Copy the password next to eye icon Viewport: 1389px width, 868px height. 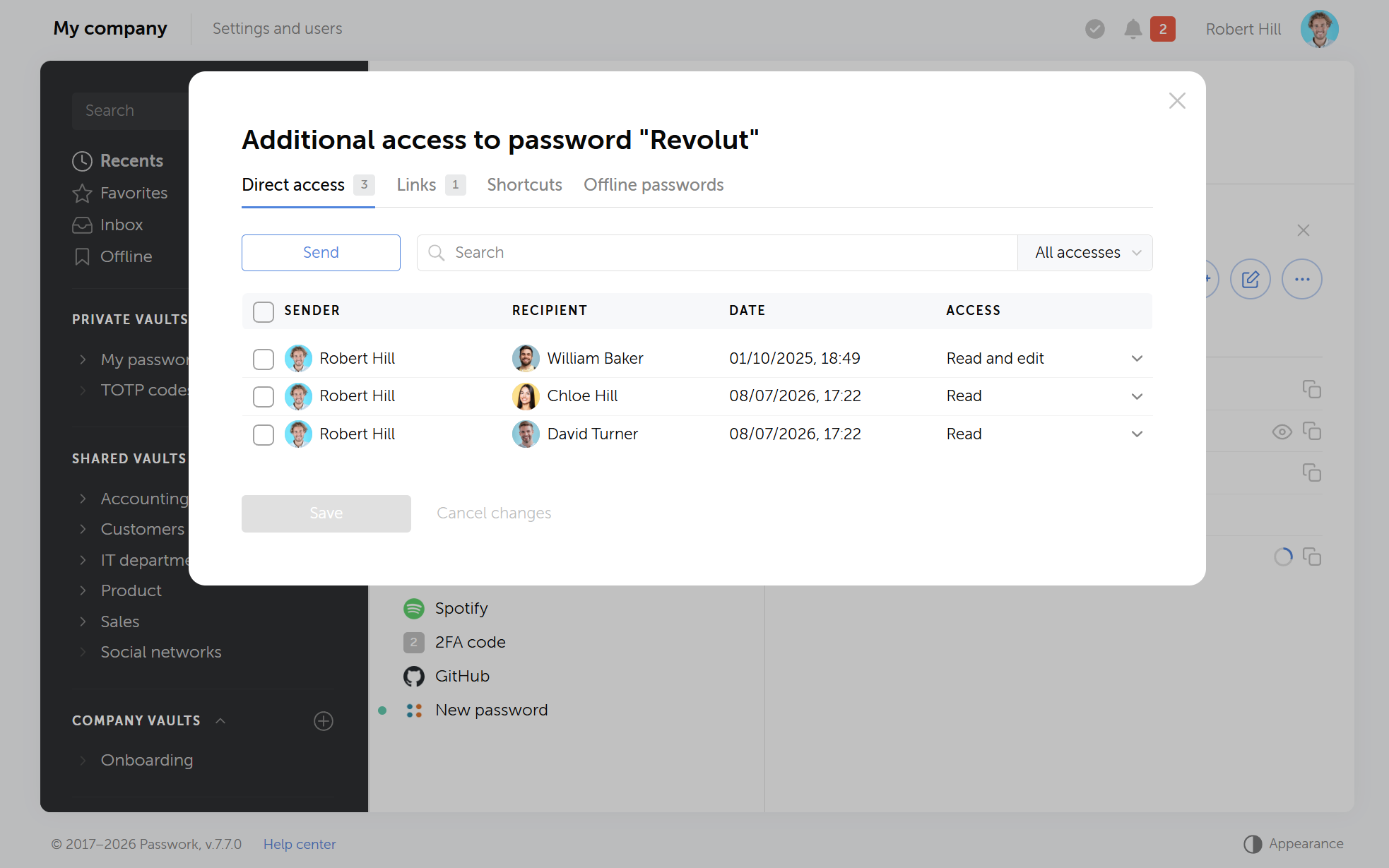click(1311, 432)
